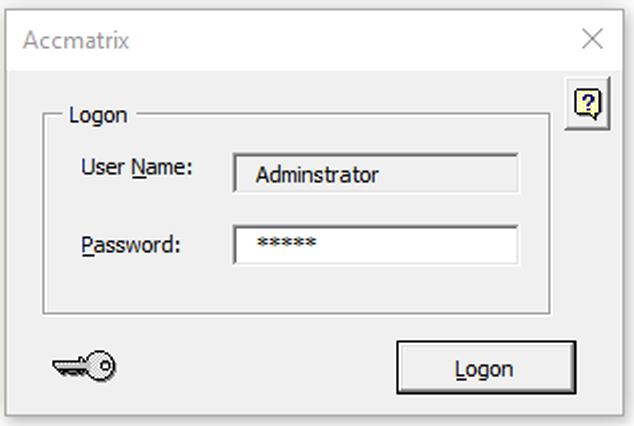Focus the Password input field
This screenshot has width=634, height=426.
(376, 245)
